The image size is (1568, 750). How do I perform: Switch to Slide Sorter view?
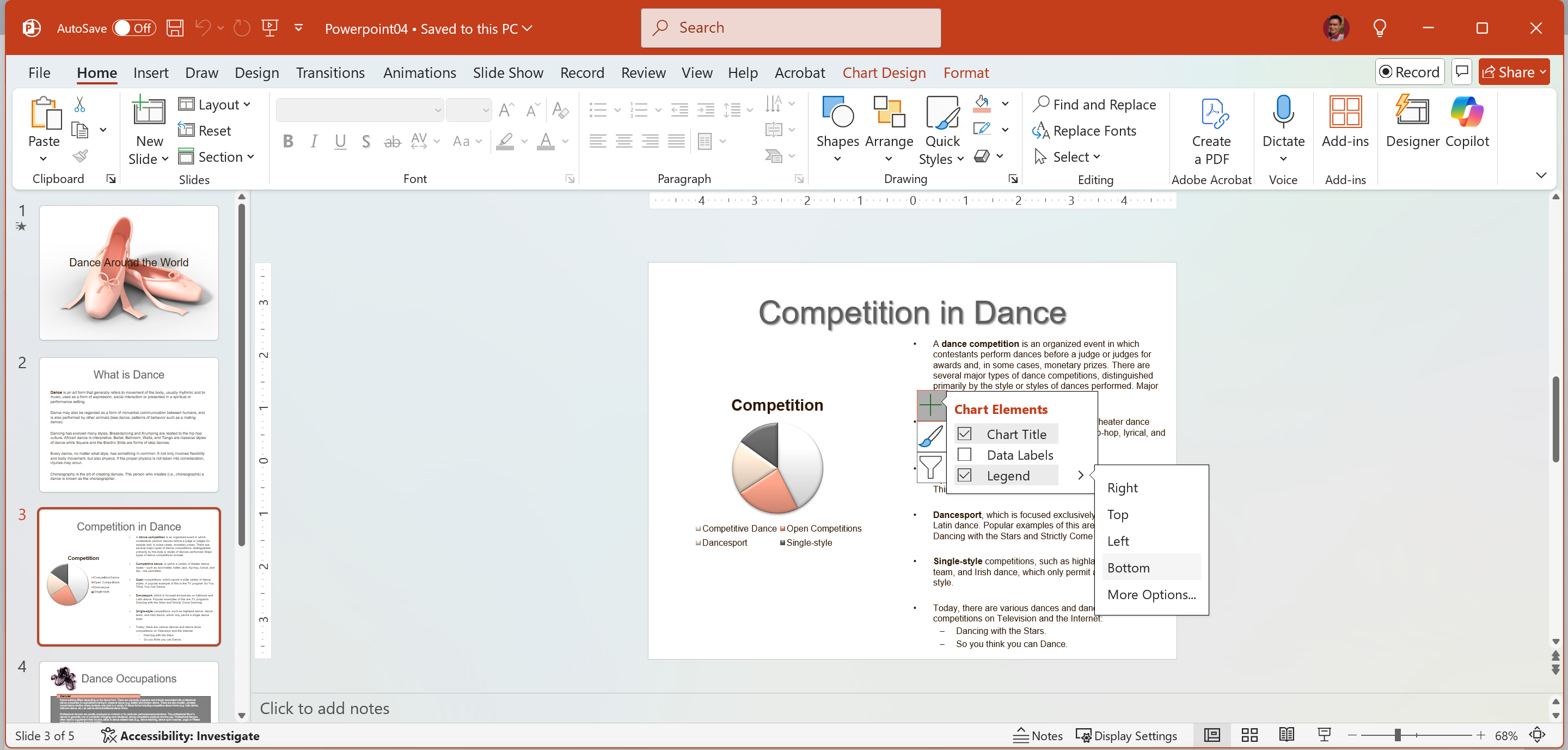[1249, 735]
